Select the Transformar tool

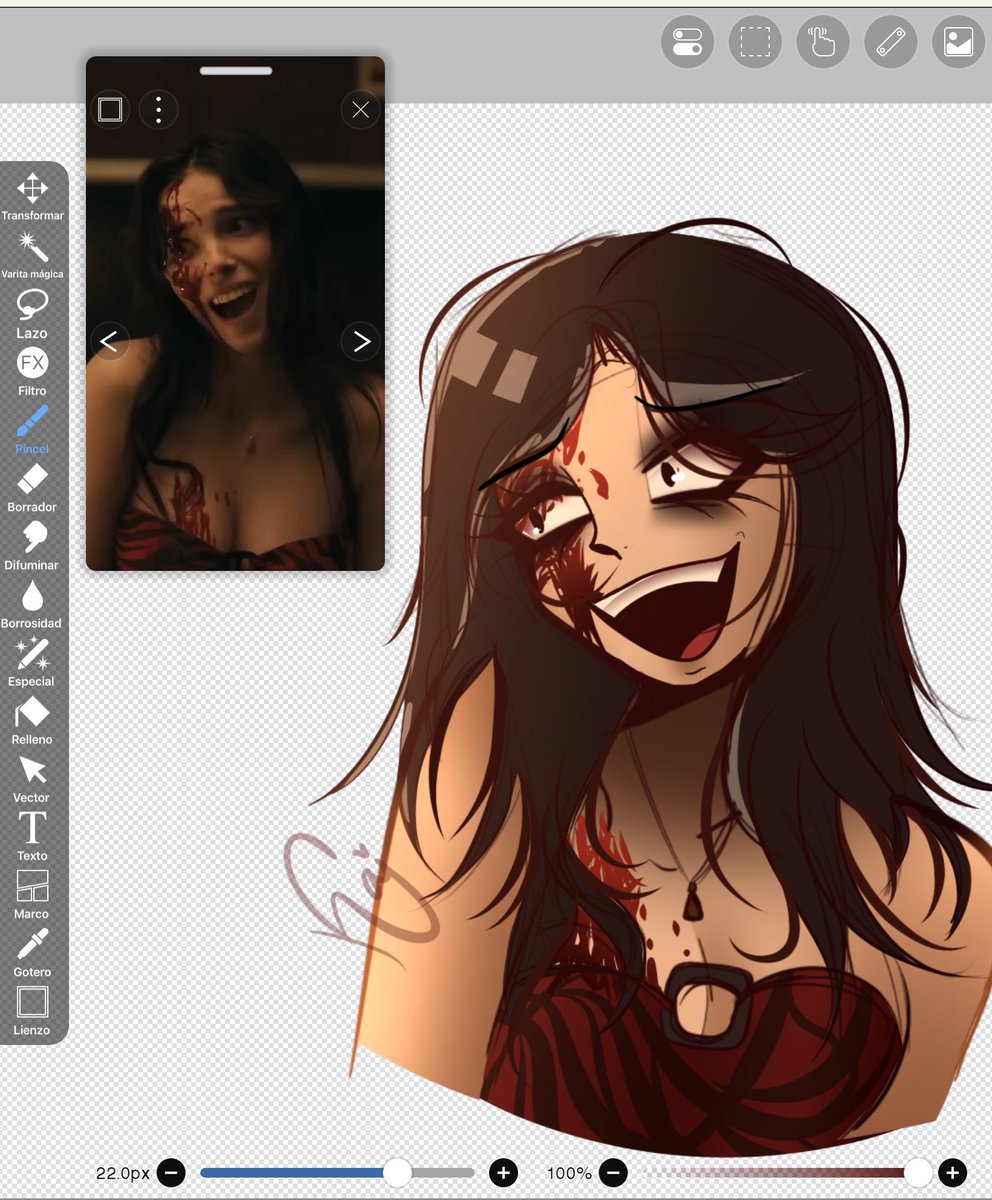(x=32, y=196)
